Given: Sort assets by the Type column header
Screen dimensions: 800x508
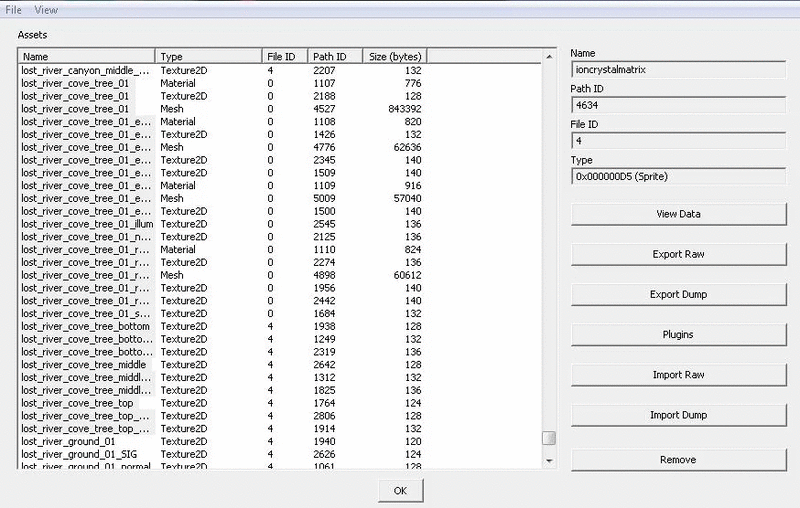Looking at the screenshot, I should [x=208, y=57].
